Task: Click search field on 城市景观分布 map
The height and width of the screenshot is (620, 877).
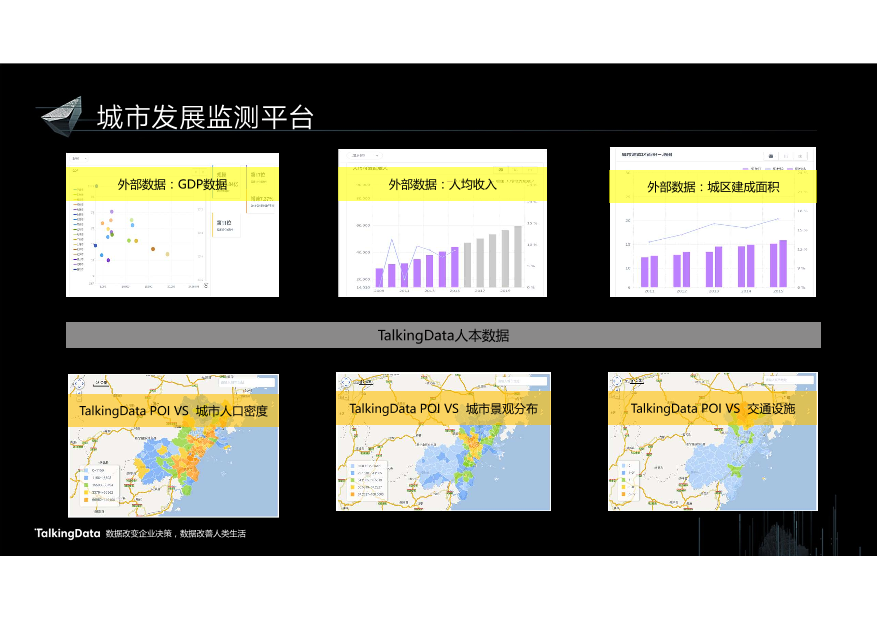Action: pos(520,381)
